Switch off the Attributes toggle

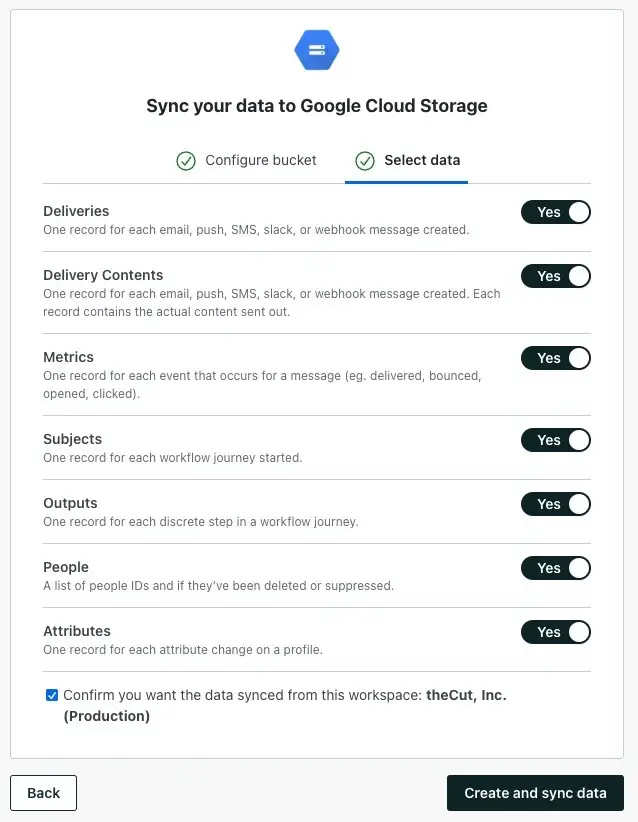coord(556,632)
